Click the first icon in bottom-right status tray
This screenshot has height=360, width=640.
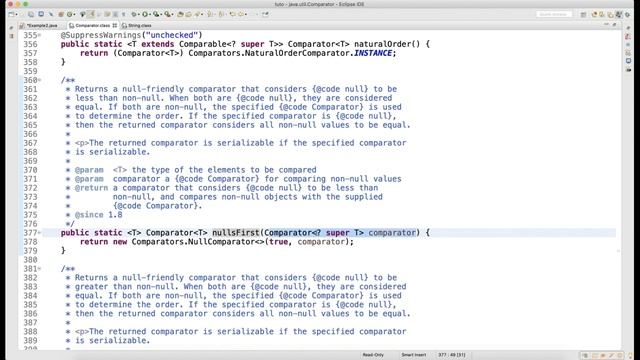[585, 356]
